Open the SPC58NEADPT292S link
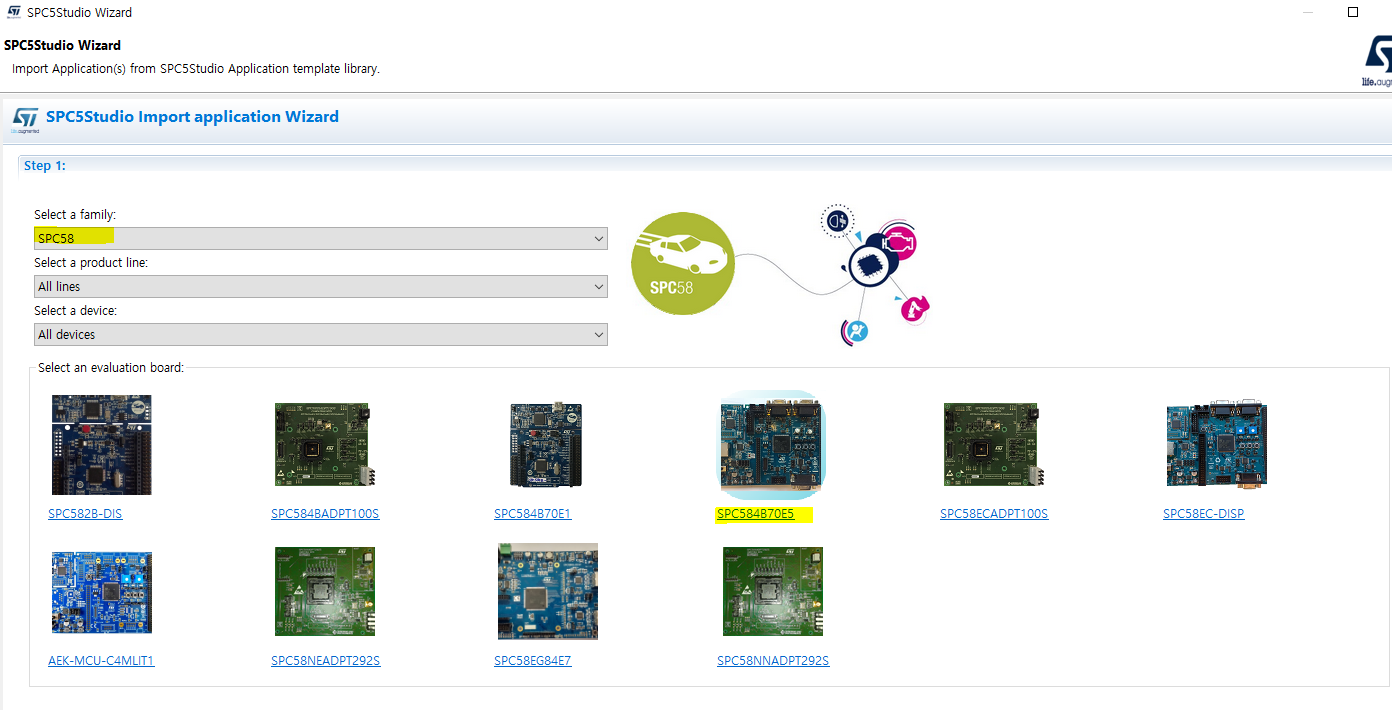This screenshot has height=710, width=1392. pyautogui.click(x=326, y=661)
